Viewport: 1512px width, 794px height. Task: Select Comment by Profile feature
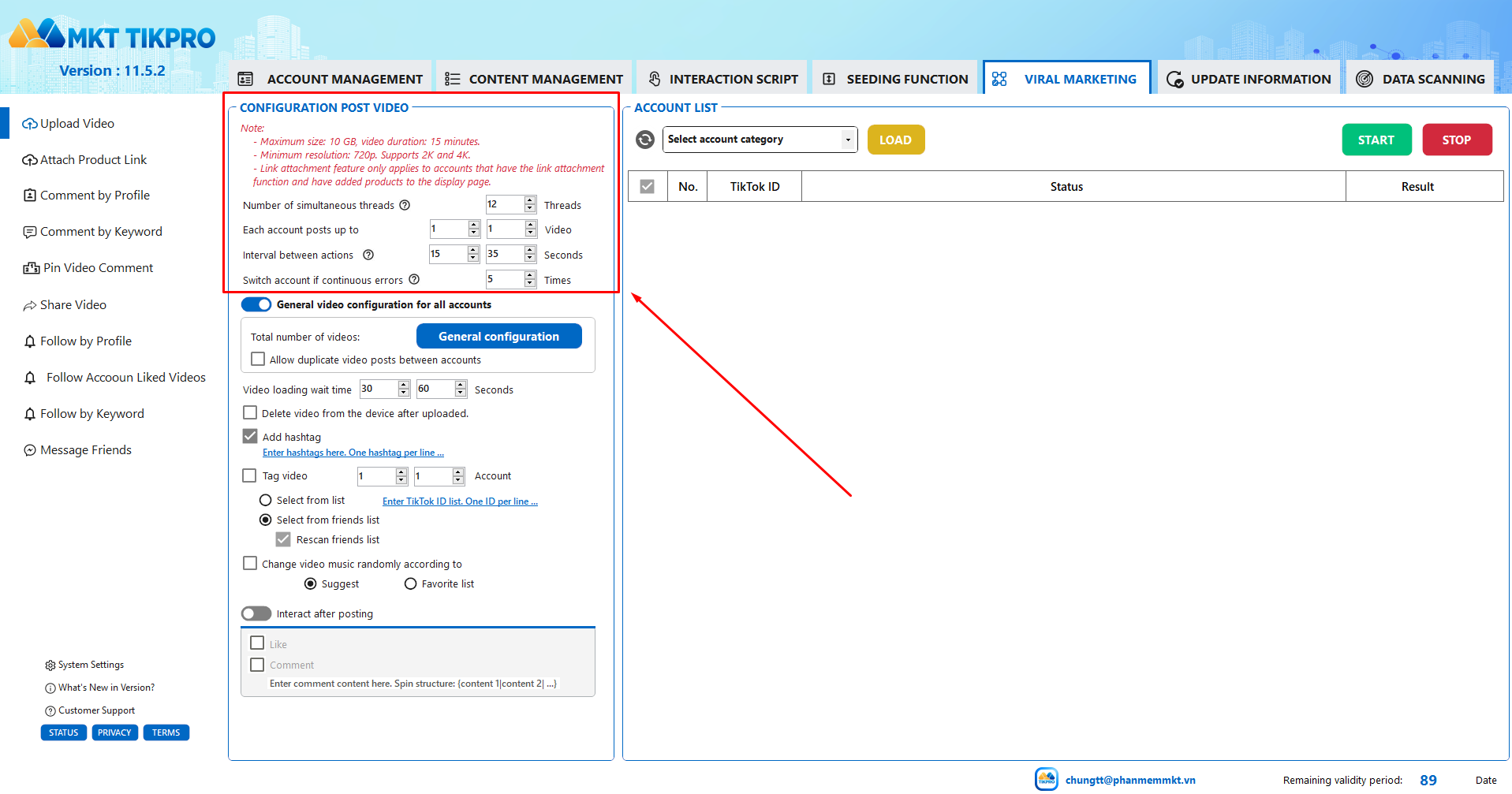pyautogui.click(x=86, y=196)
